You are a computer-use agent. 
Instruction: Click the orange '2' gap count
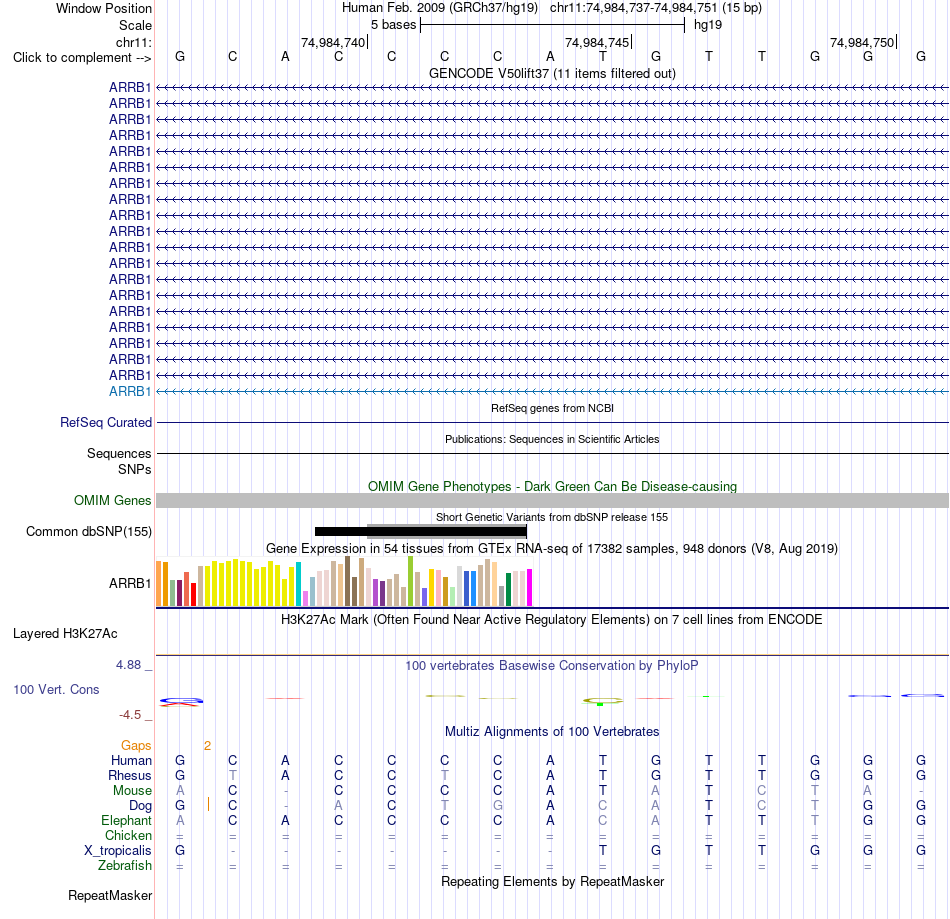point(207,746)
